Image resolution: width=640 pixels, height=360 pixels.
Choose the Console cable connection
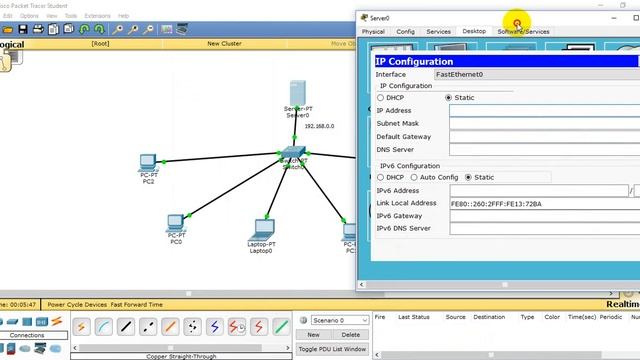(x=104, y=327)
